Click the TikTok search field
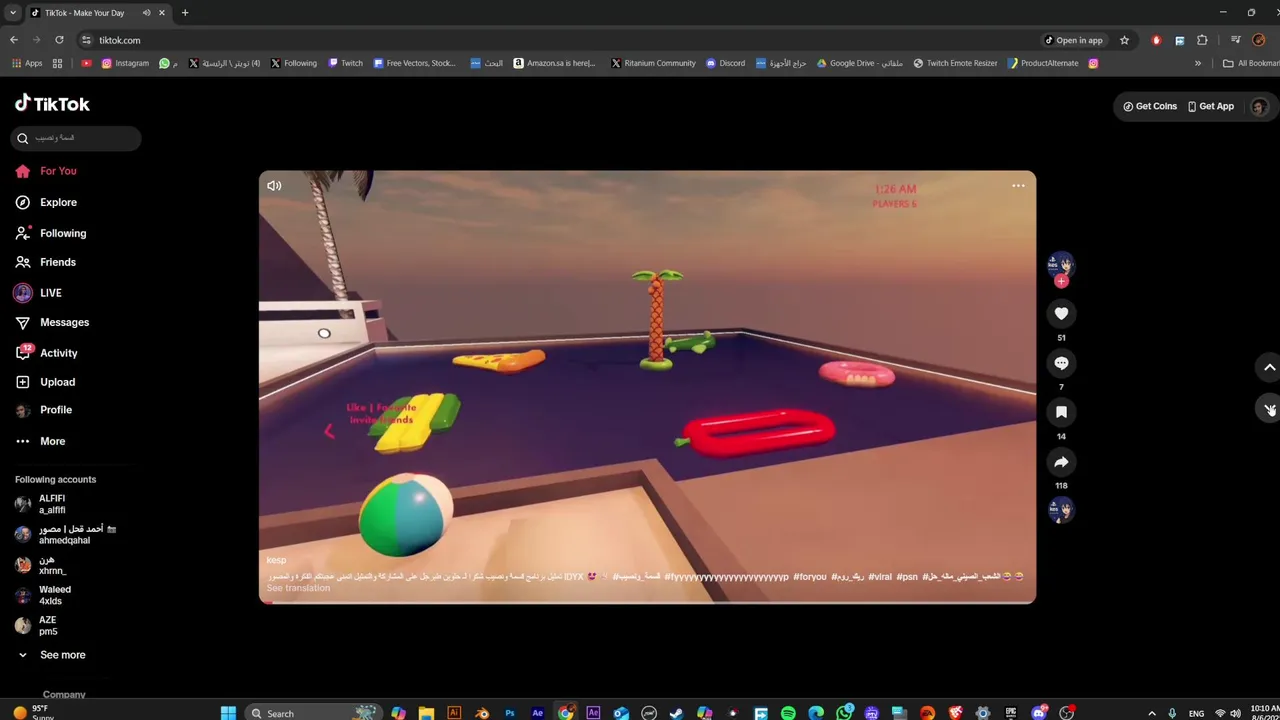1280x720 pixels. 76,138
